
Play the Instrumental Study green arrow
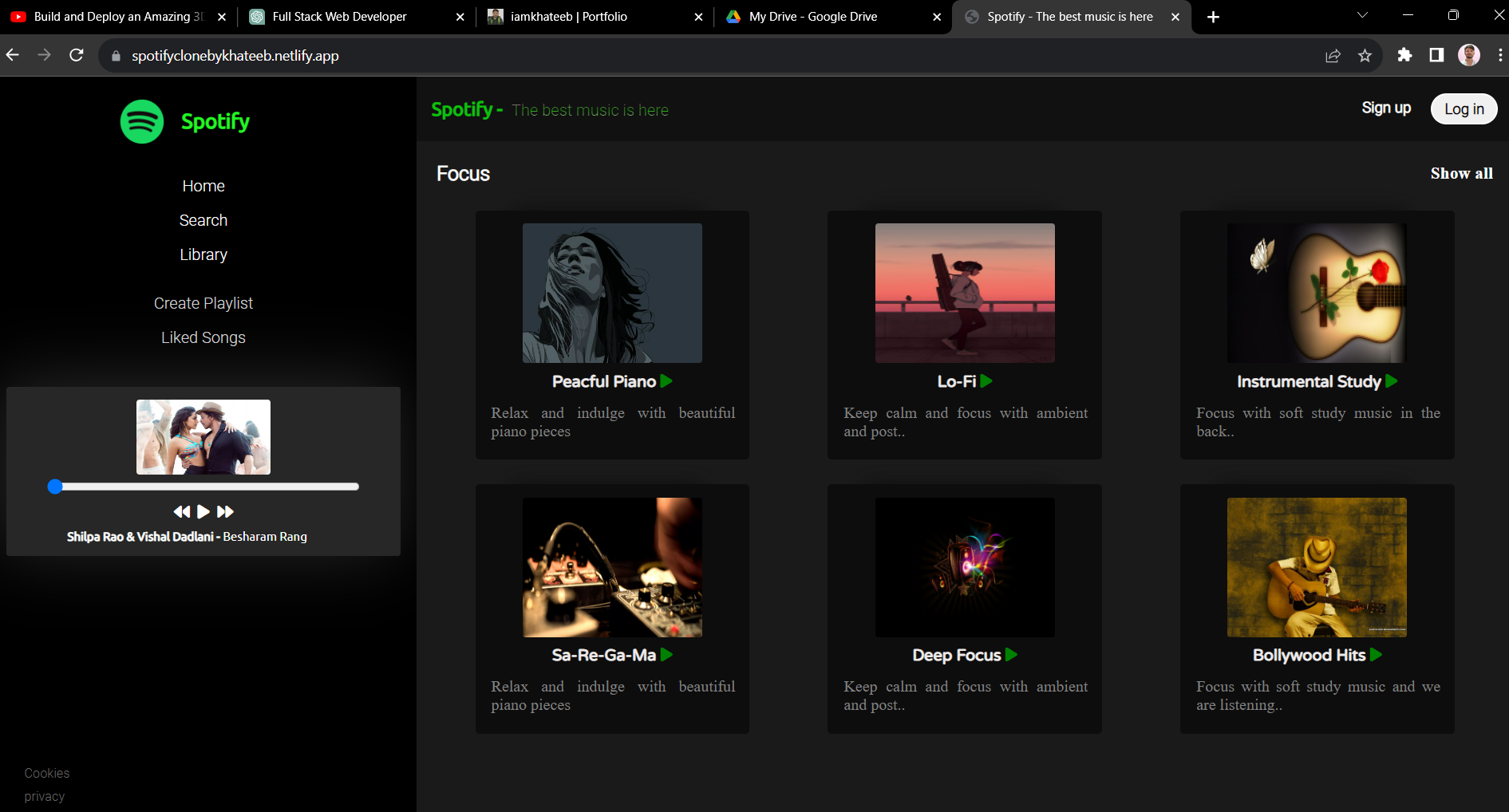tap(1392, 381)
